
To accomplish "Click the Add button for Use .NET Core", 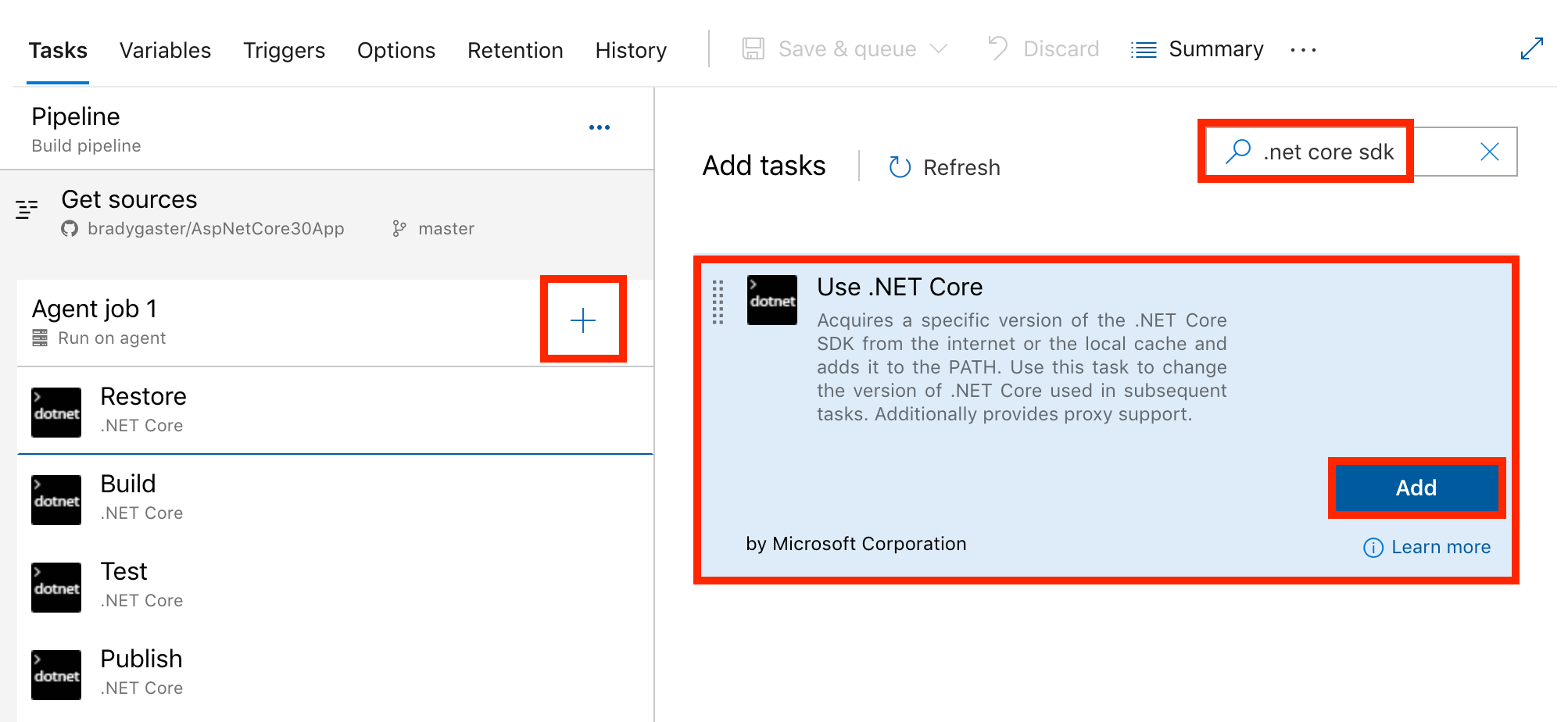I will pyautogui.click(x=1416, y=488).
